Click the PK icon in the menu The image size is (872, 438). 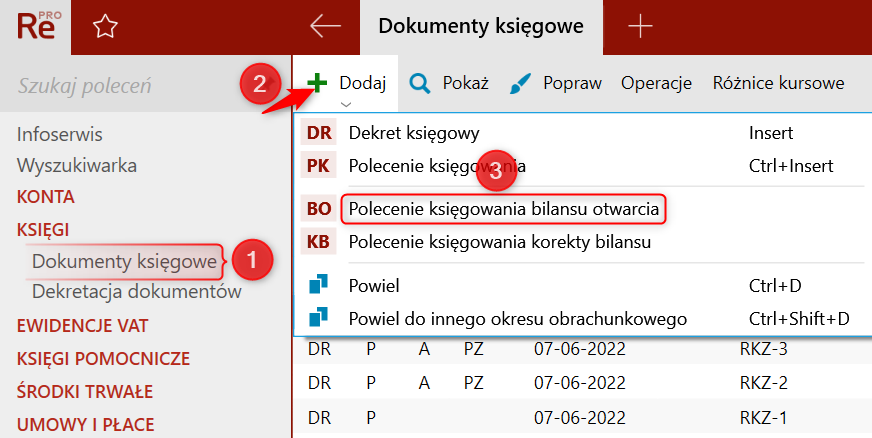coord(318,166)
